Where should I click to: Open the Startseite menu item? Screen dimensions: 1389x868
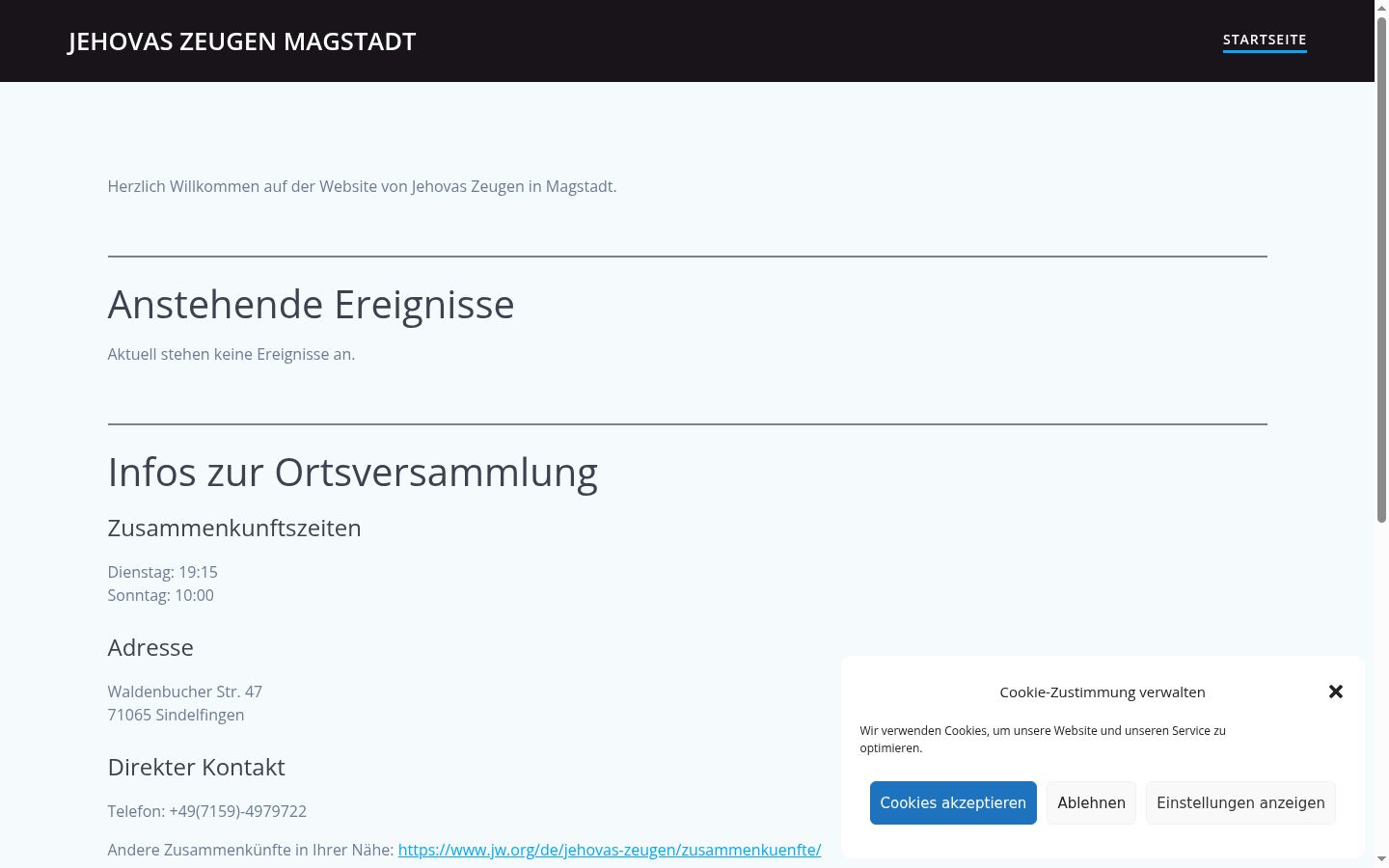[1265, 41]
